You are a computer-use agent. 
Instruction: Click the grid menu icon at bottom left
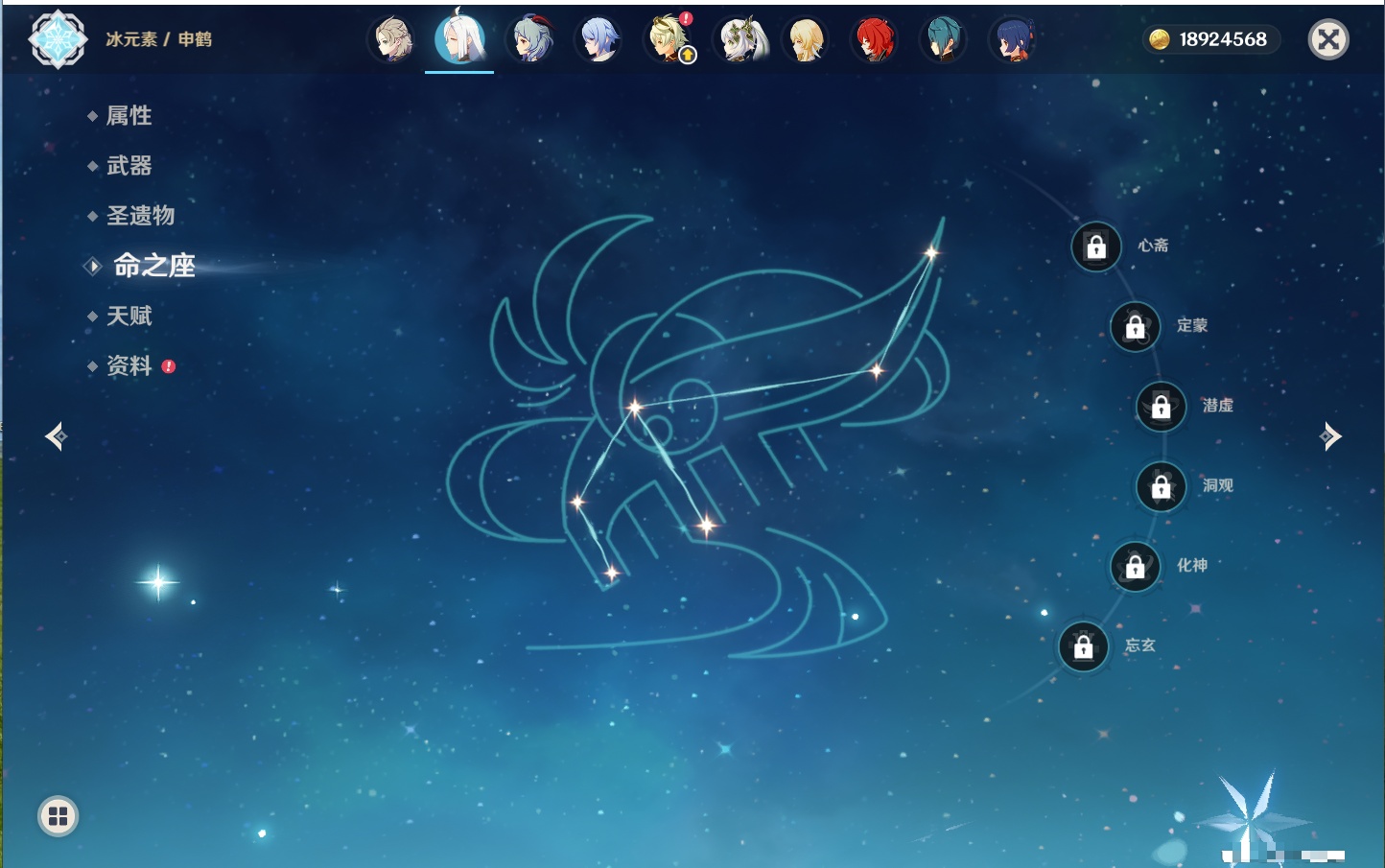click(58, 816)
